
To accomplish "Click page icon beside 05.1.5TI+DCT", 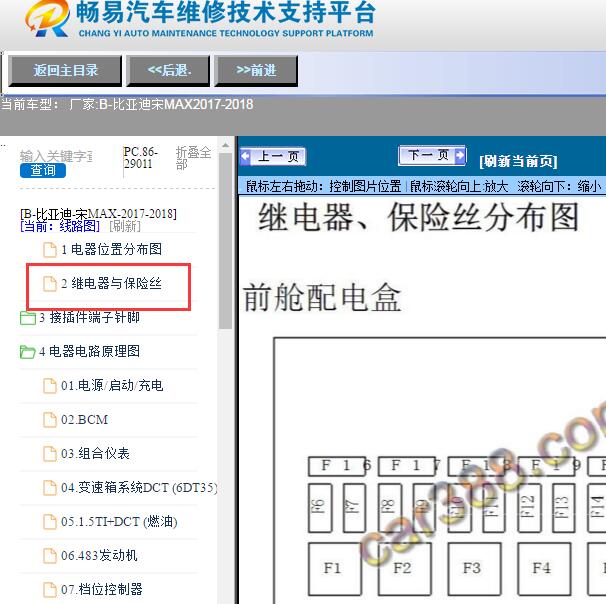I will click(x=49, y=522).
